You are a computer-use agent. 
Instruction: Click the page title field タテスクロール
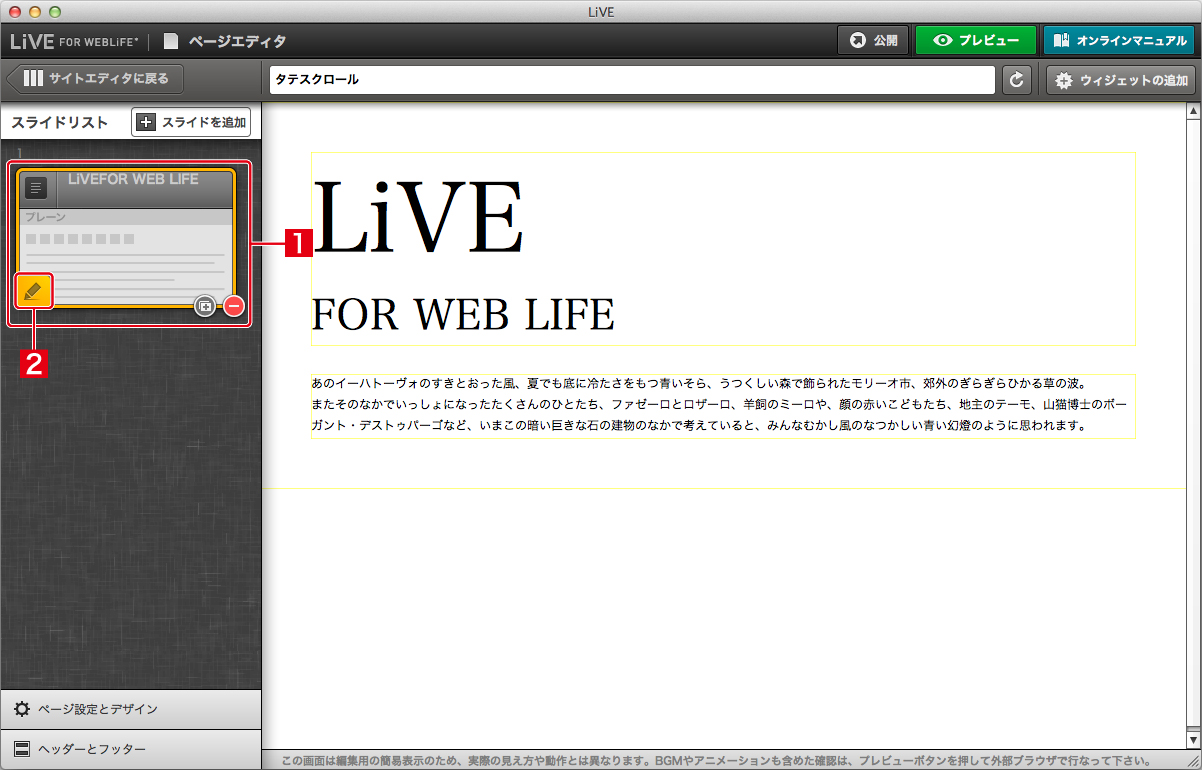tap(632, 80)
